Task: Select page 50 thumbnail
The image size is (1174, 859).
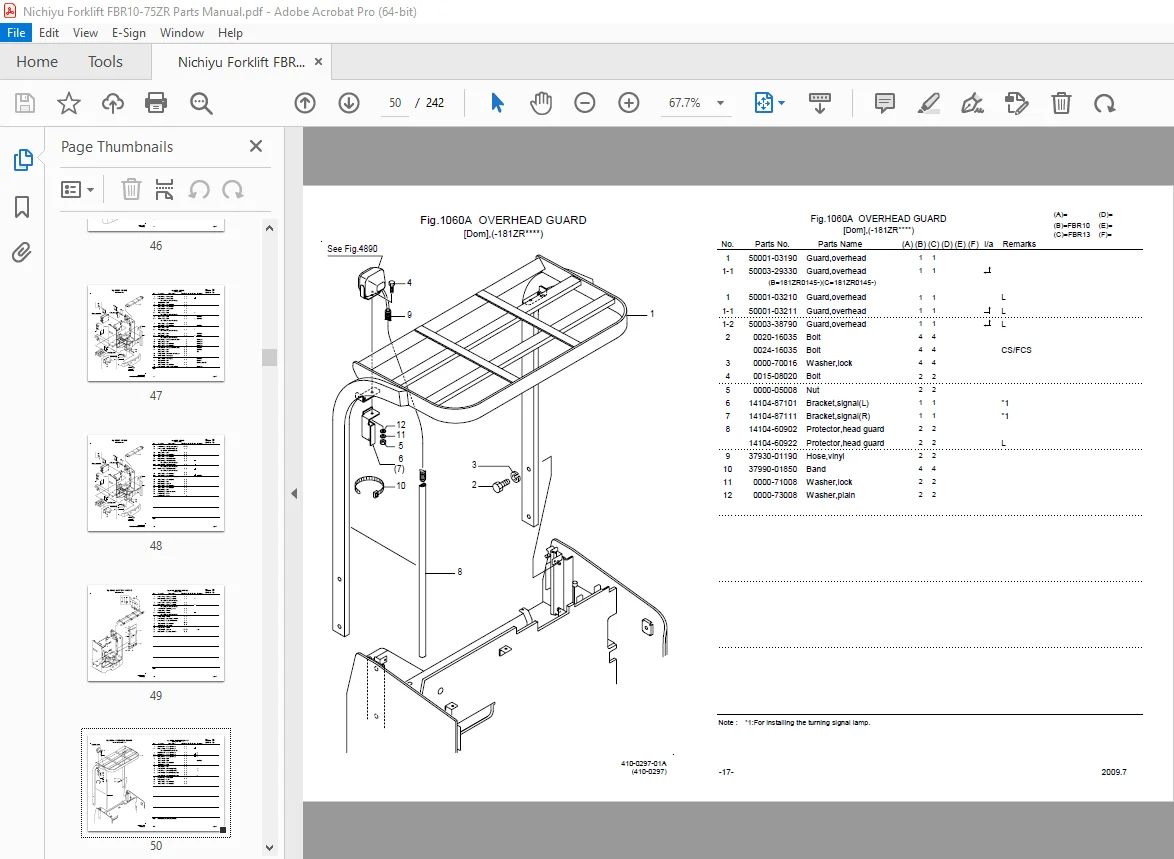Action: click(x=156, y=783)
